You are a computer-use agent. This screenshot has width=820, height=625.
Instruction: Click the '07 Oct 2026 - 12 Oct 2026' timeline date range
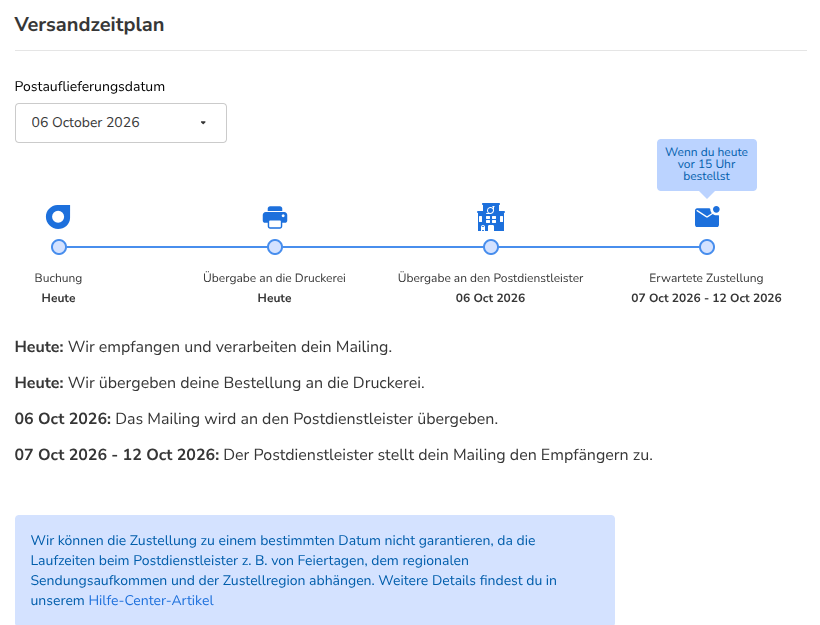[706, 298]
